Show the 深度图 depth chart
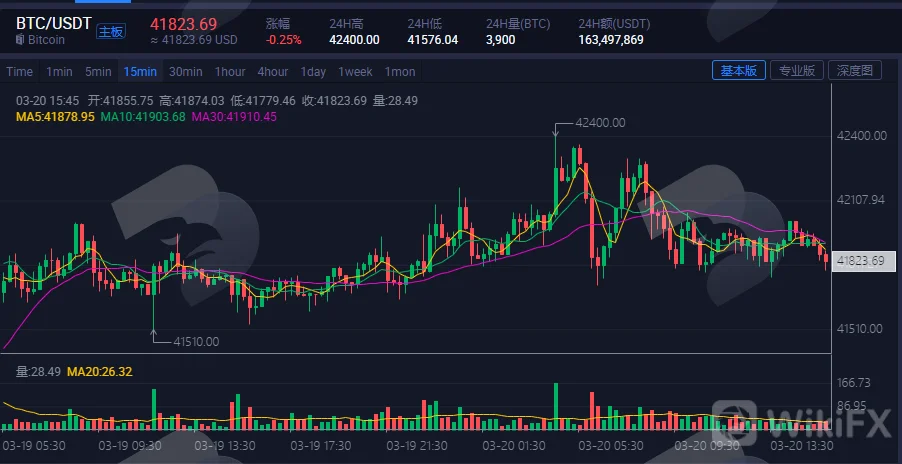The image size is (902, 464). [x=855, y=70]
